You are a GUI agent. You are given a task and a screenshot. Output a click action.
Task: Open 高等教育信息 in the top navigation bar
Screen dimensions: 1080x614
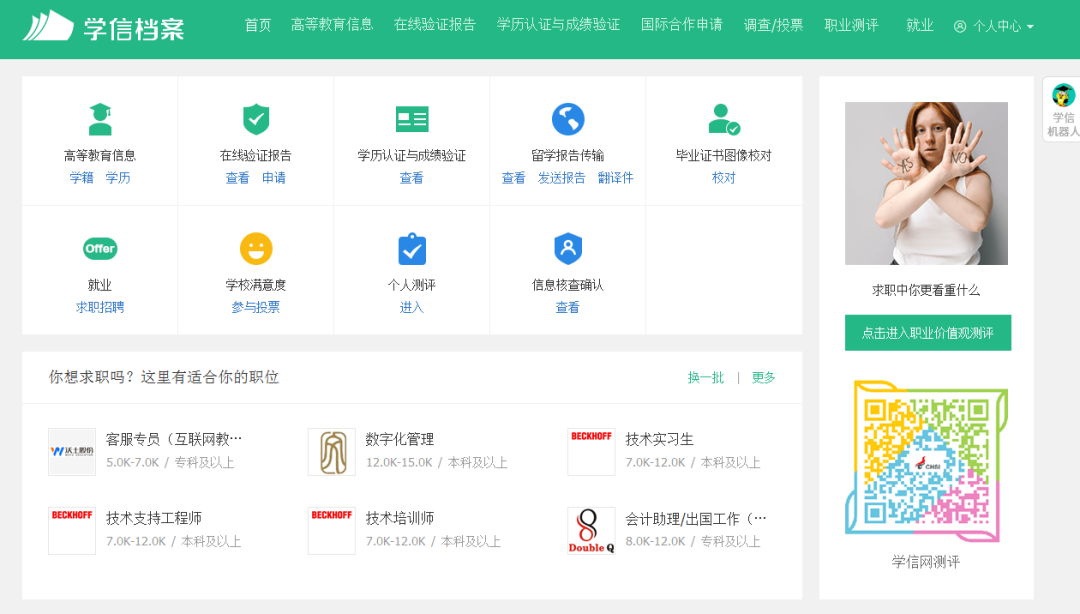331,25
